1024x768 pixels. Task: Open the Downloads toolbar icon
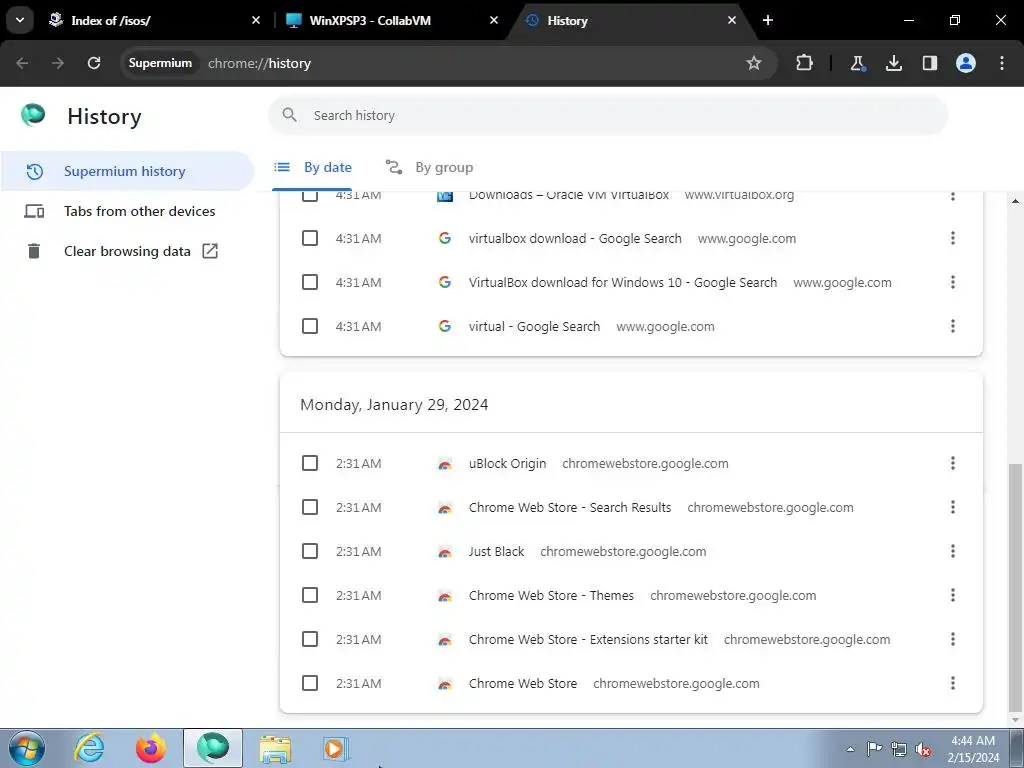pyautogui.click(x=893, y=63)
